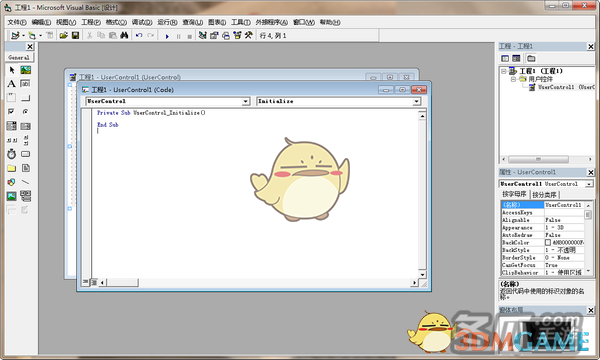Select the Timer control tool
This screenshot has width=600, height=360.
tap(11, 154)
